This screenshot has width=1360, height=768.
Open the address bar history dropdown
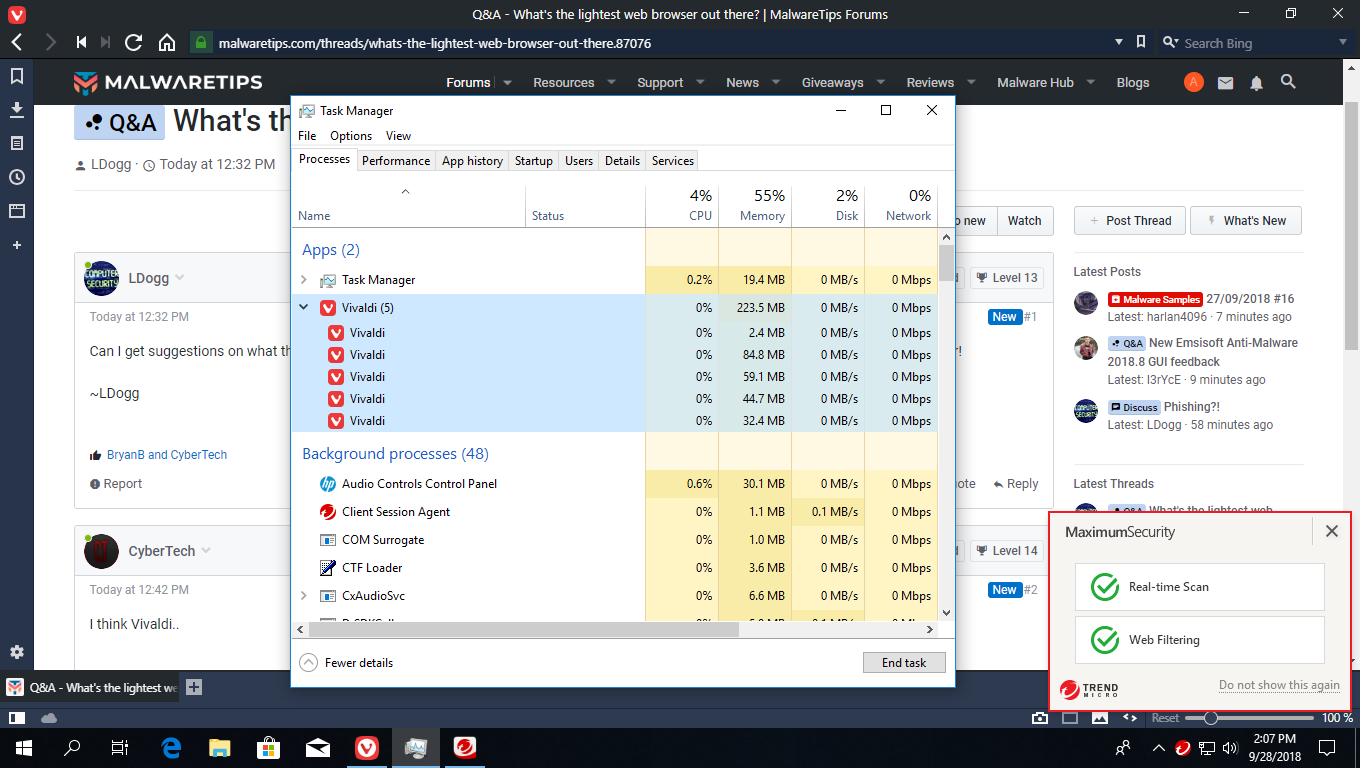pyautogui.click(x=1119, y=43)
